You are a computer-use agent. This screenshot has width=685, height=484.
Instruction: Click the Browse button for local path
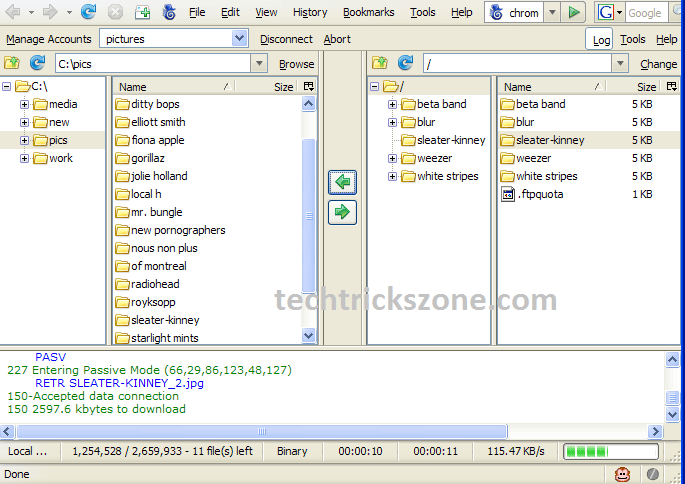click(x=296, y=64)
